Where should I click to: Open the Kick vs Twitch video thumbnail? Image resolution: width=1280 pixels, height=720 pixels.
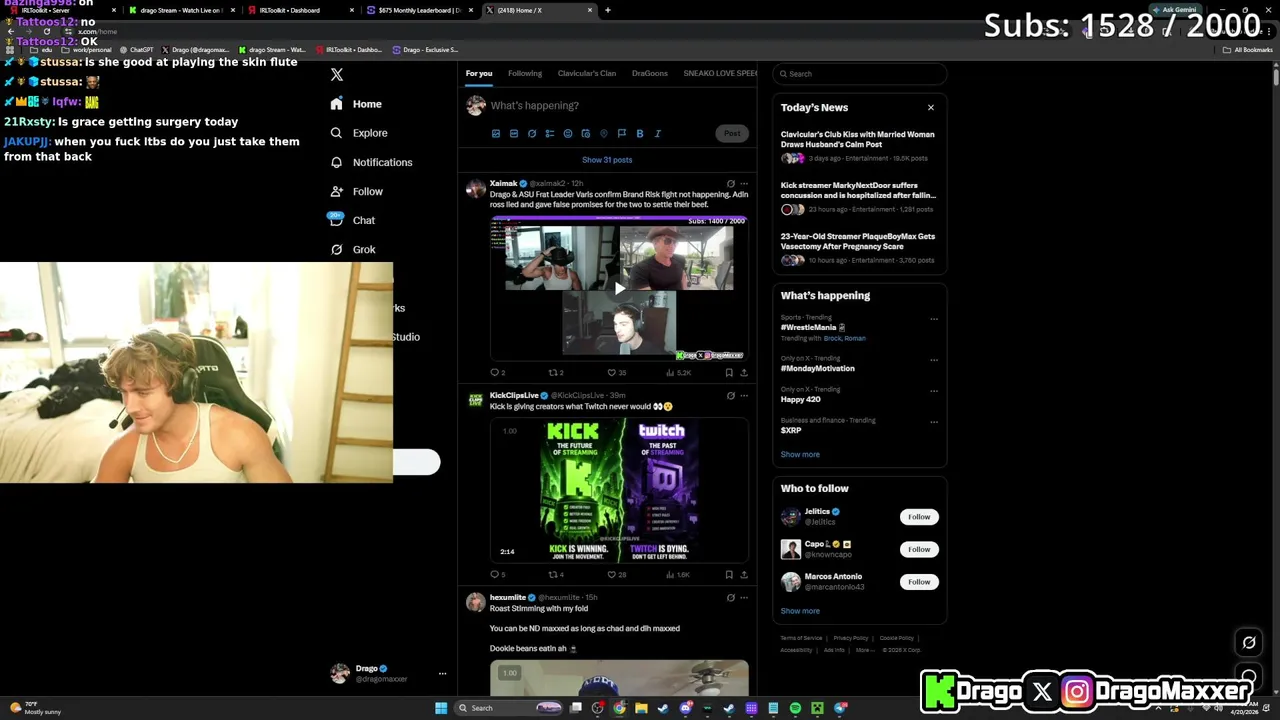tap(619, 489)
